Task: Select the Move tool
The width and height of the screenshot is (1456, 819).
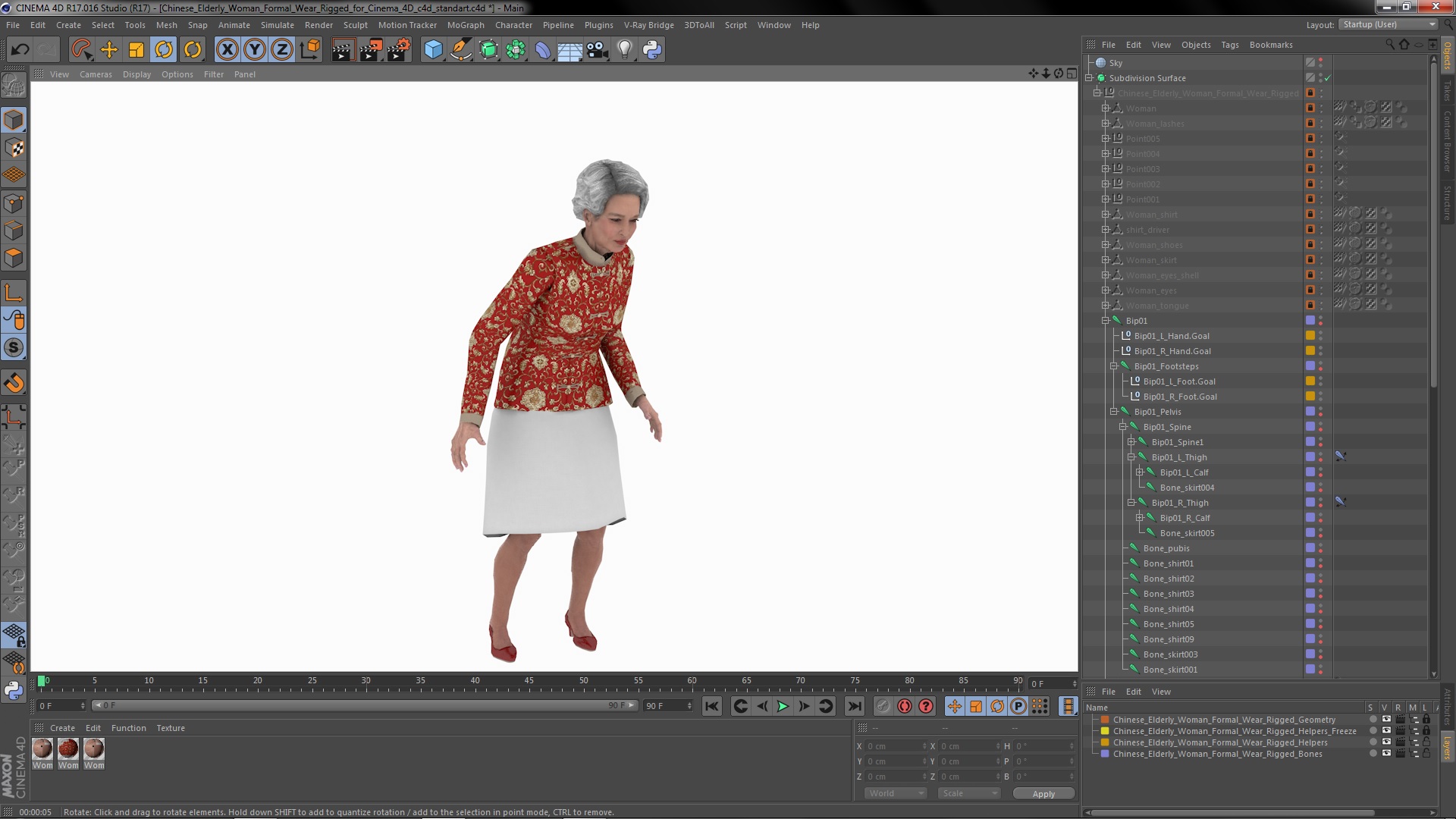Action: click(109, 50)
